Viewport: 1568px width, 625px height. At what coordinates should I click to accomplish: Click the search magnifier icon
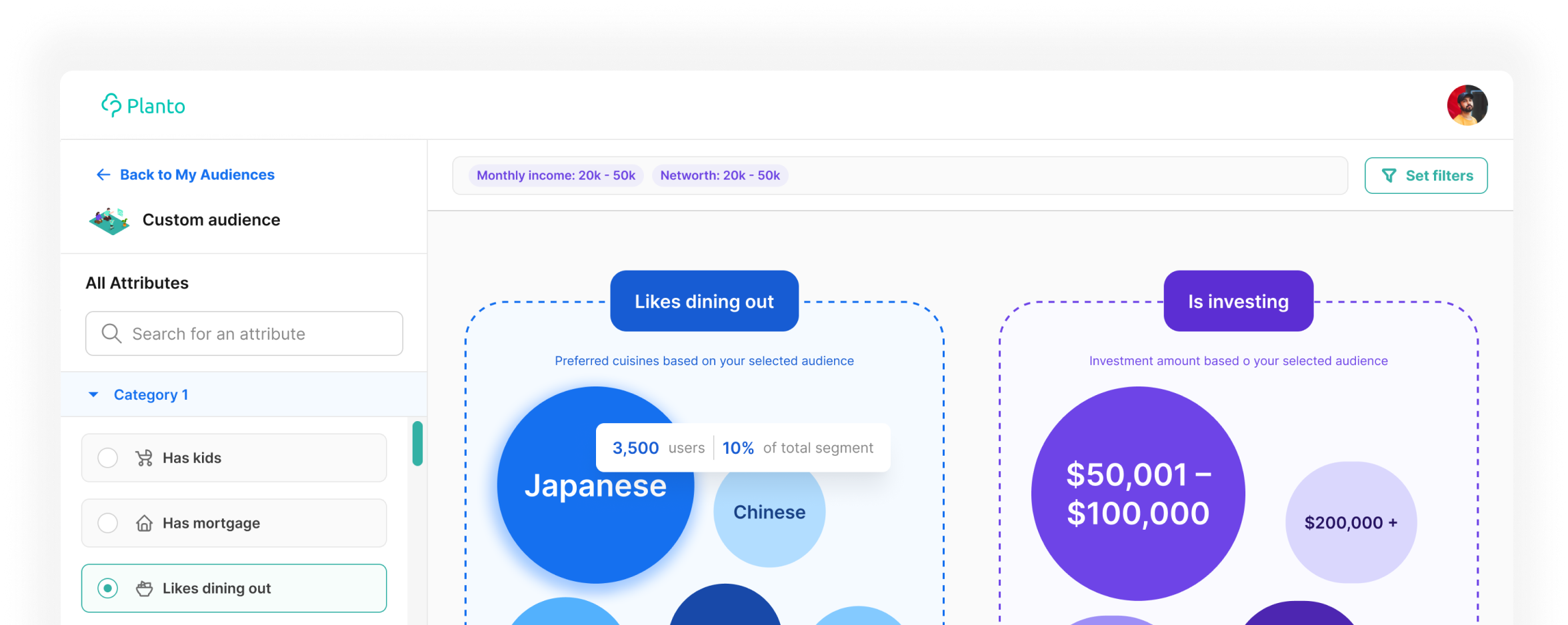(x=111, y=334)
